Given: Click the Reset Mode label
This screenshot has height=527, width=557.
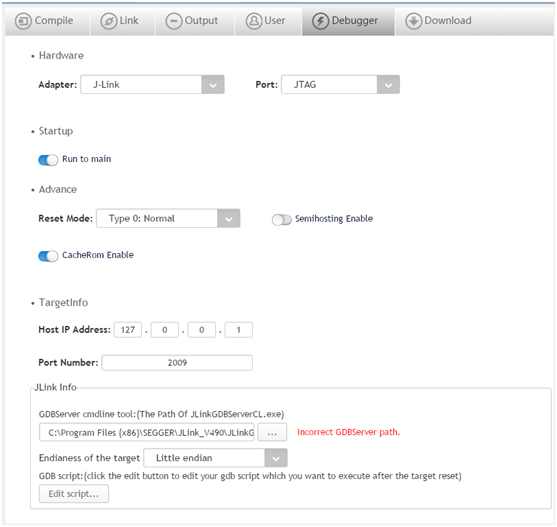Looking at the screenshot, I should point(65,218).
